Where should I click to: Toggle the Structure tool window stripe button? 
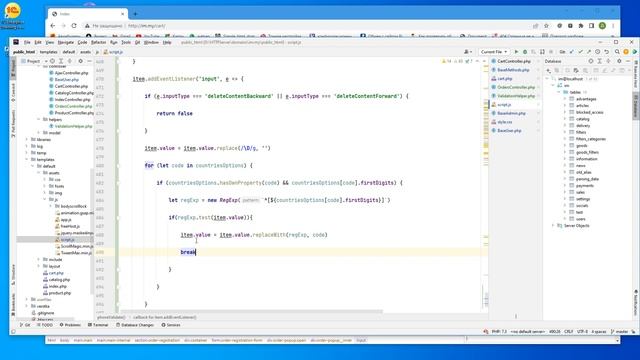tap(13, 275)
